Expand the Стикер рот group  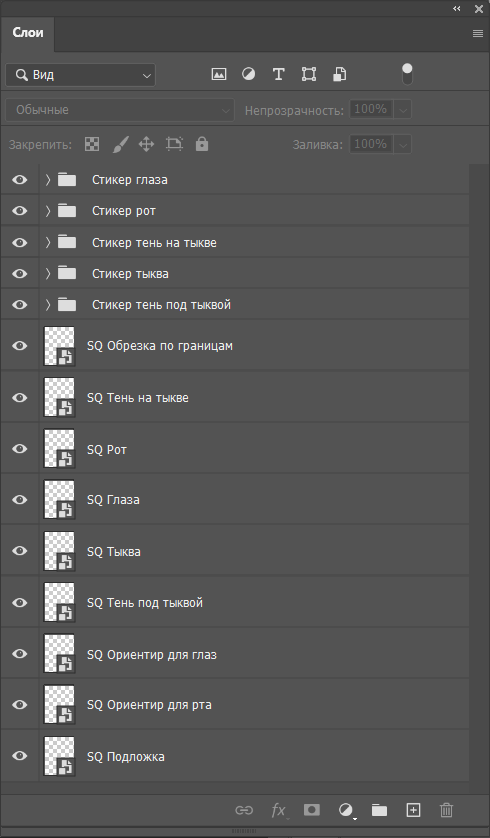(48, 211)
